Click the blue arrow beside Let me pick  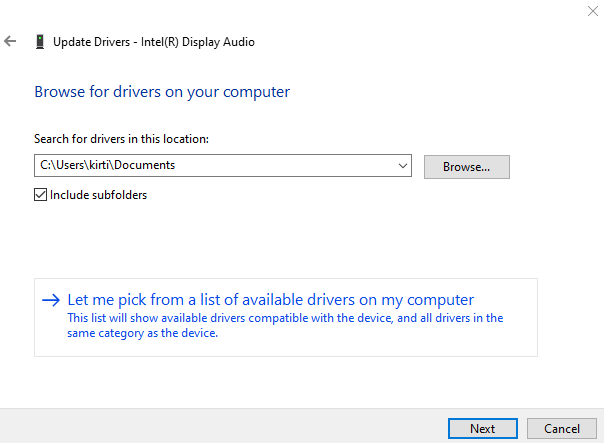pyautogui.click(x=51, y=300)
